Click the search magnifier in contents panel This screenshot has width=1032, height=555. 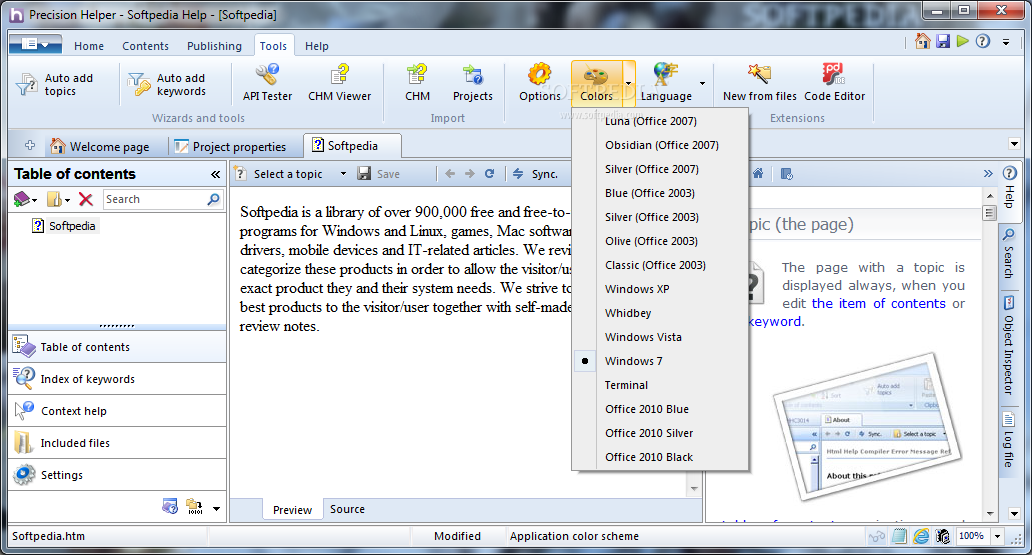[x=213, y=199]
